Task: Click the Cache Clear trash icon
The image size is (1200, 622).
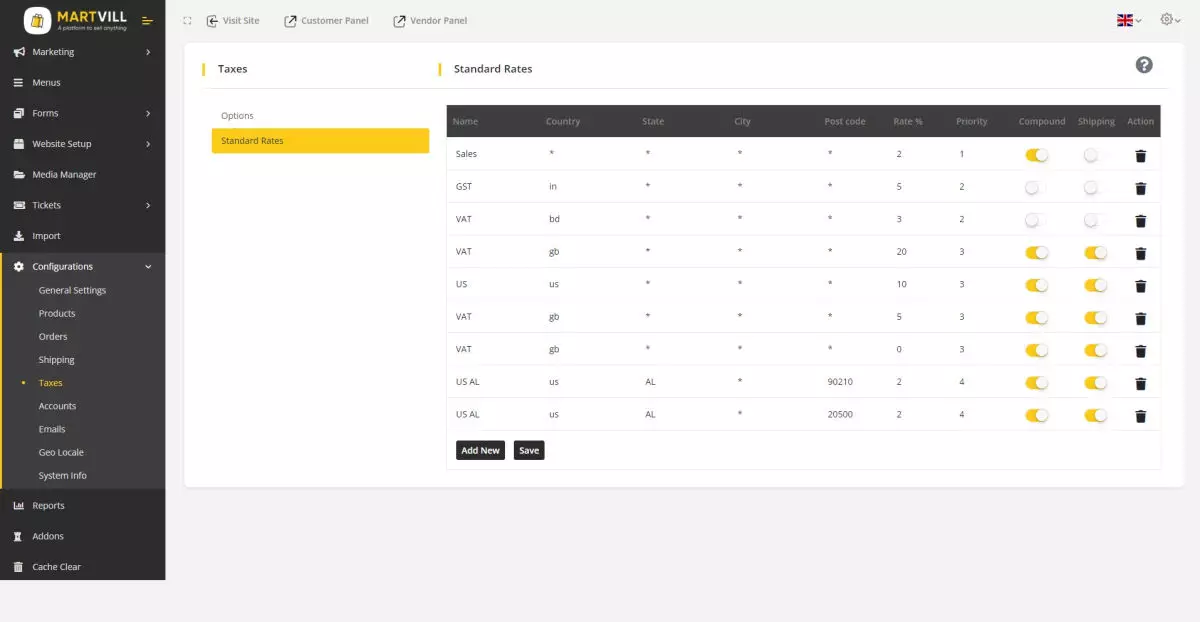Action: pyautogui.click(x=19, y=567)
